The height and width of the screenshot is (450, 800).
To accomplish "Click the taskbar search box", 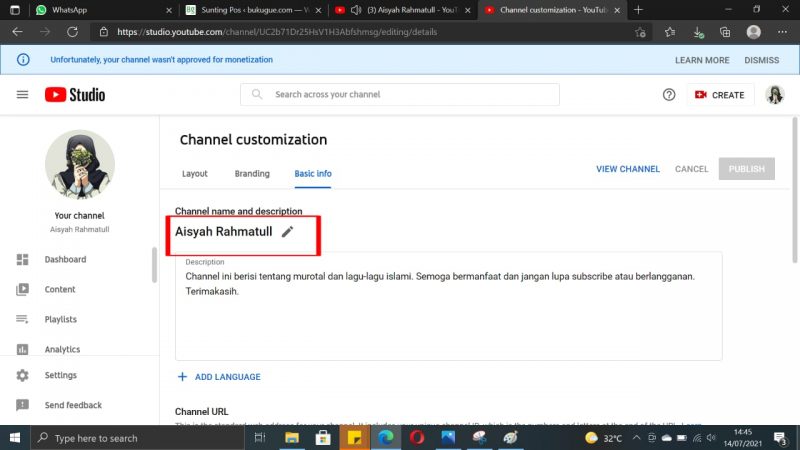I will (138, 438).
